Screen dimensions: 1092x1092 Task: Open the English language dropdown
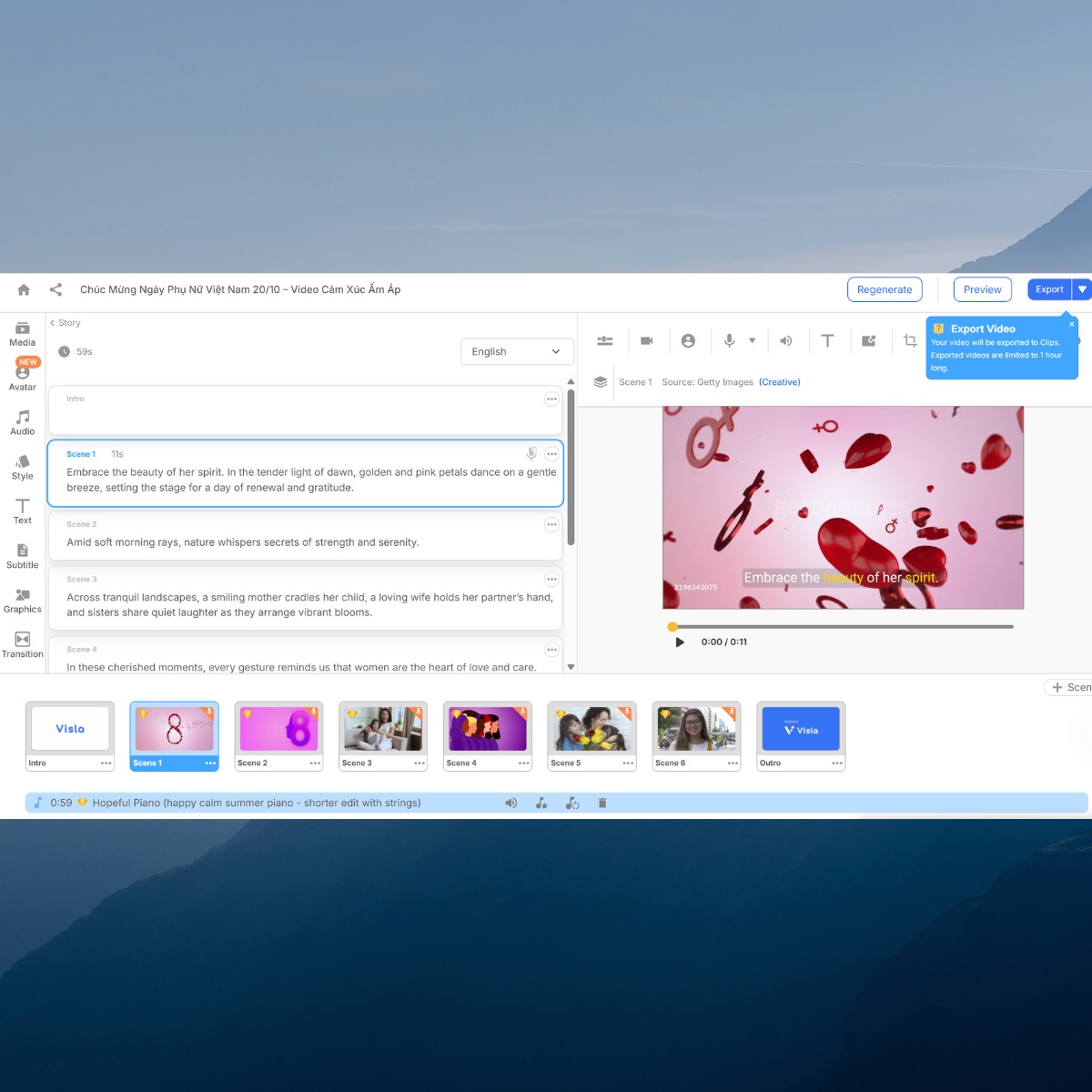click(x=517, y=351)
